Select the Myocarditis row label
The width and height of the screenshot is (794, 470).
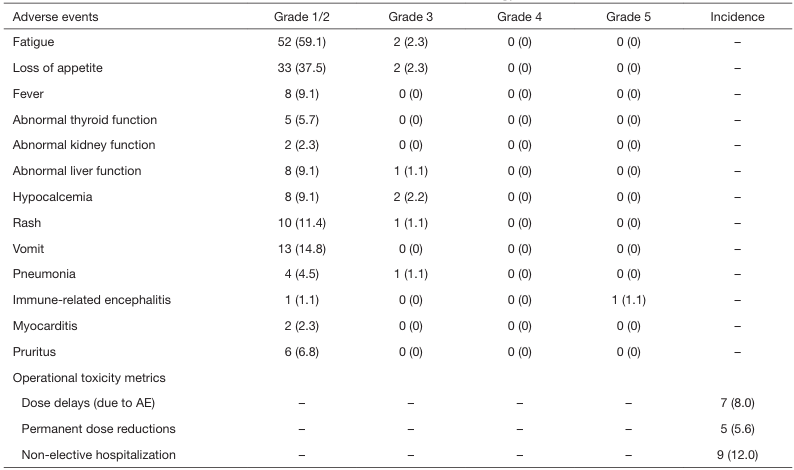coord(45,326)
